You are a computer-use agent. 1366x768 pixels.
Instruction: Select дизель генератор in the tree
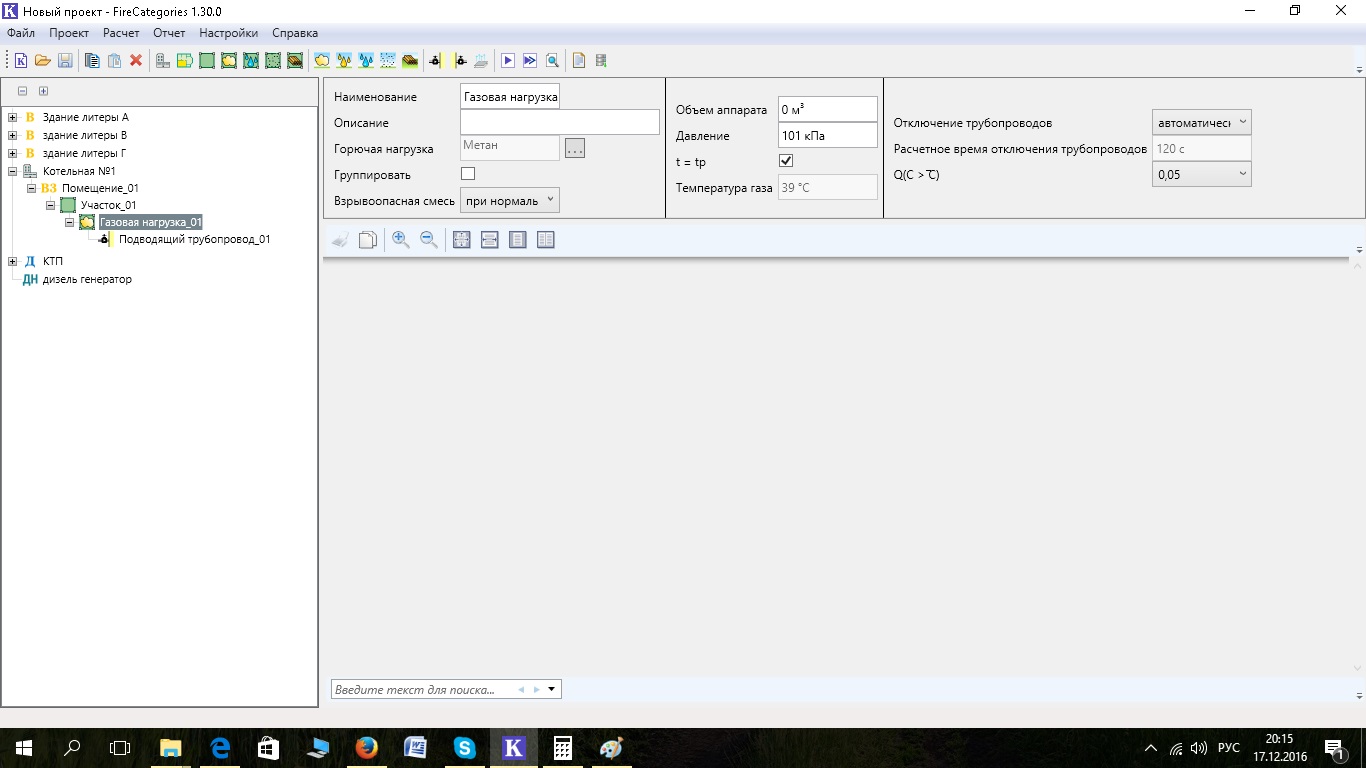[x=87, y=279]
